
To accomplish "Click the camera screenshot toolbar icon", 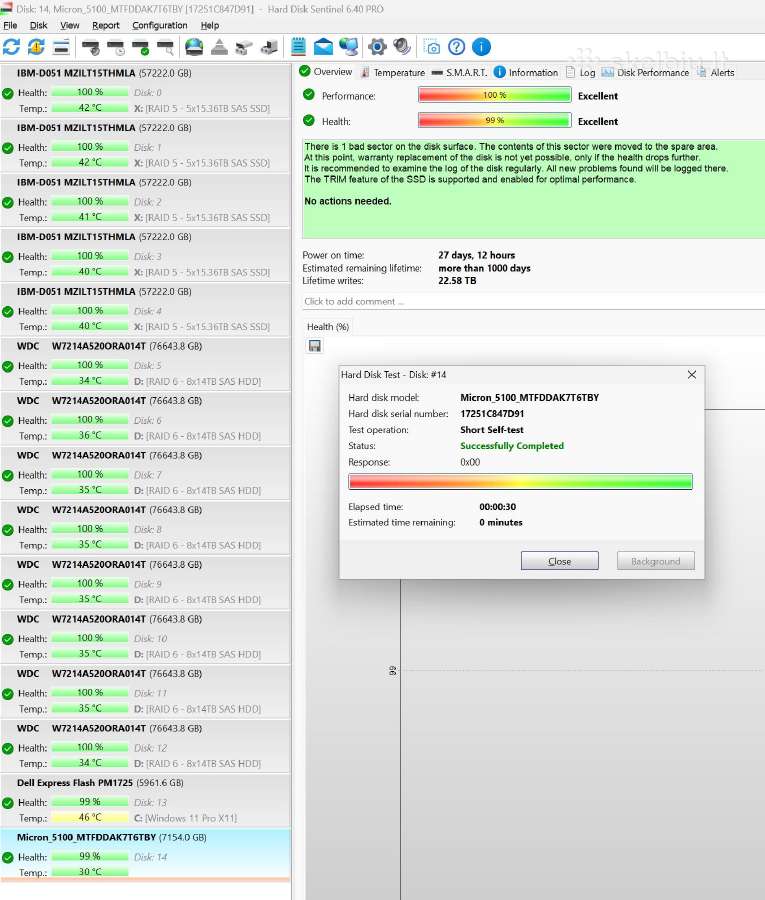I will tap(432, 47).
